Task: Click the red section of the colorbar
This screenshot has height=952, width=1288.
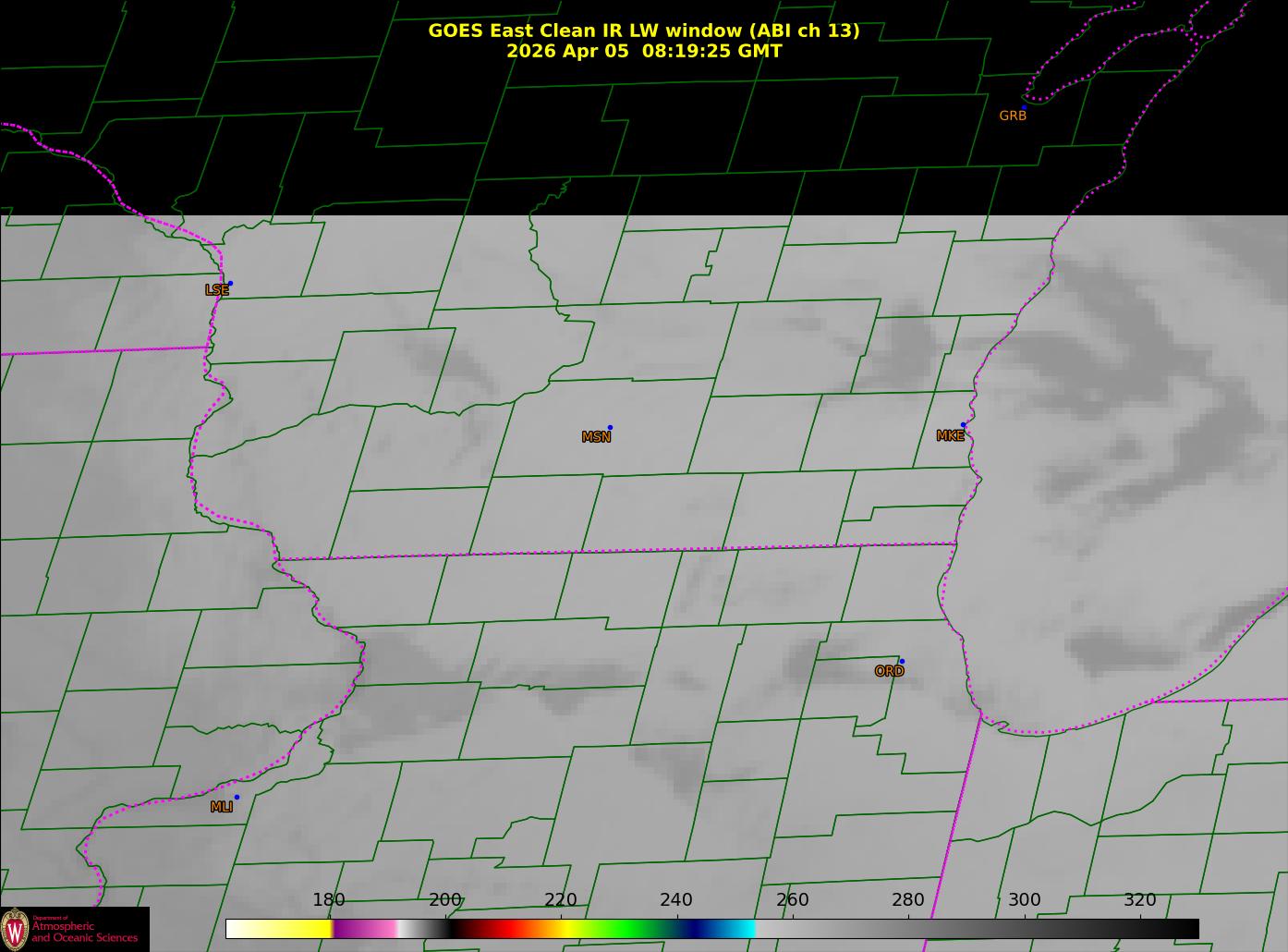Action: [499, 928]
